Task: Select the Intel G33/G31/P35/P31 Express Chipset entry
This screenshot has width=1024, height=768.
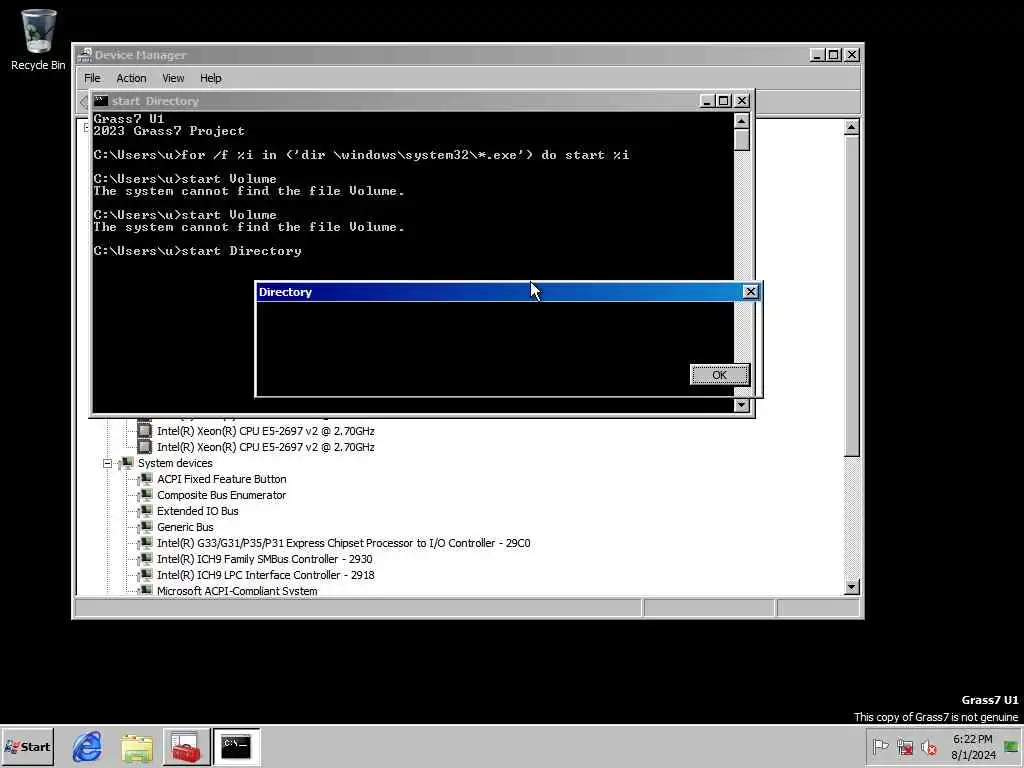Action: coord(344,543)
